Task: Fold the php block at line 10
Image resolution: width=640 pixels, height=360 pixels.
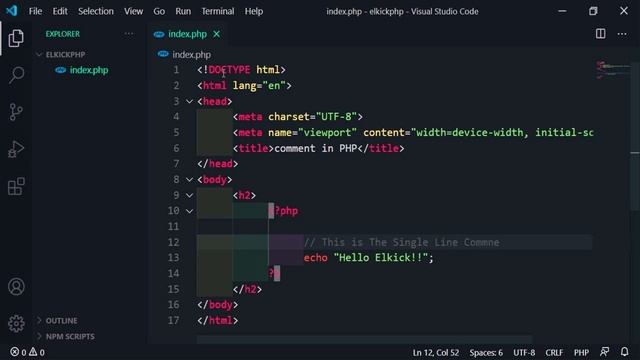Action: (x=189, y=211)
